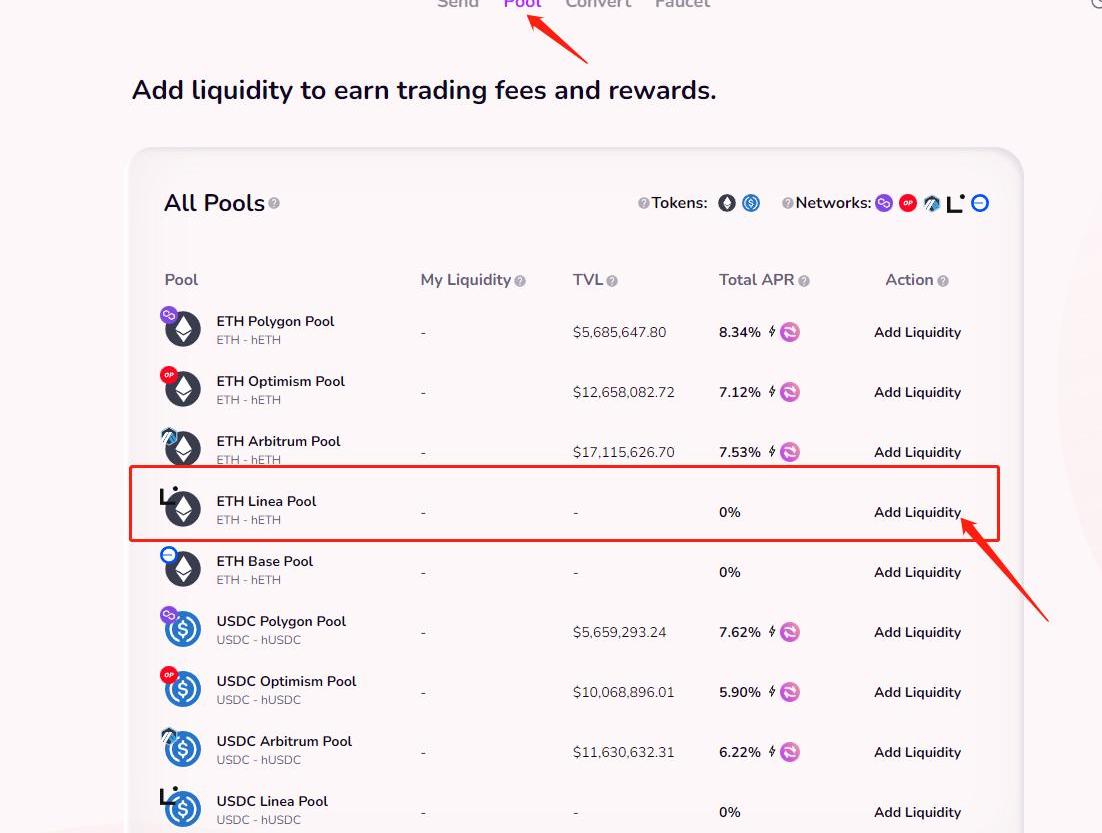Add Liquidity to ETH Linea Pool
This screenshot has height=833, width=1102.
(917, 512)
